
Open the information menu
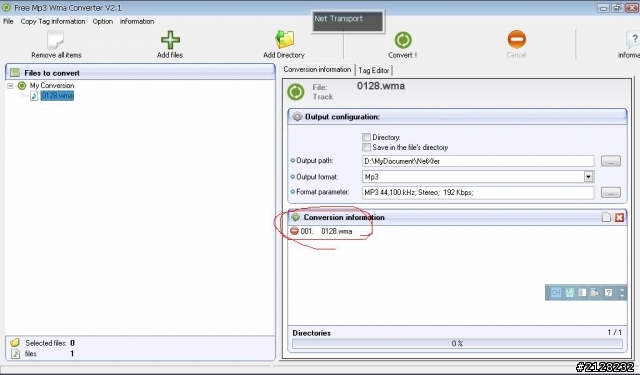pyautogui.click(x=137, y=21)
